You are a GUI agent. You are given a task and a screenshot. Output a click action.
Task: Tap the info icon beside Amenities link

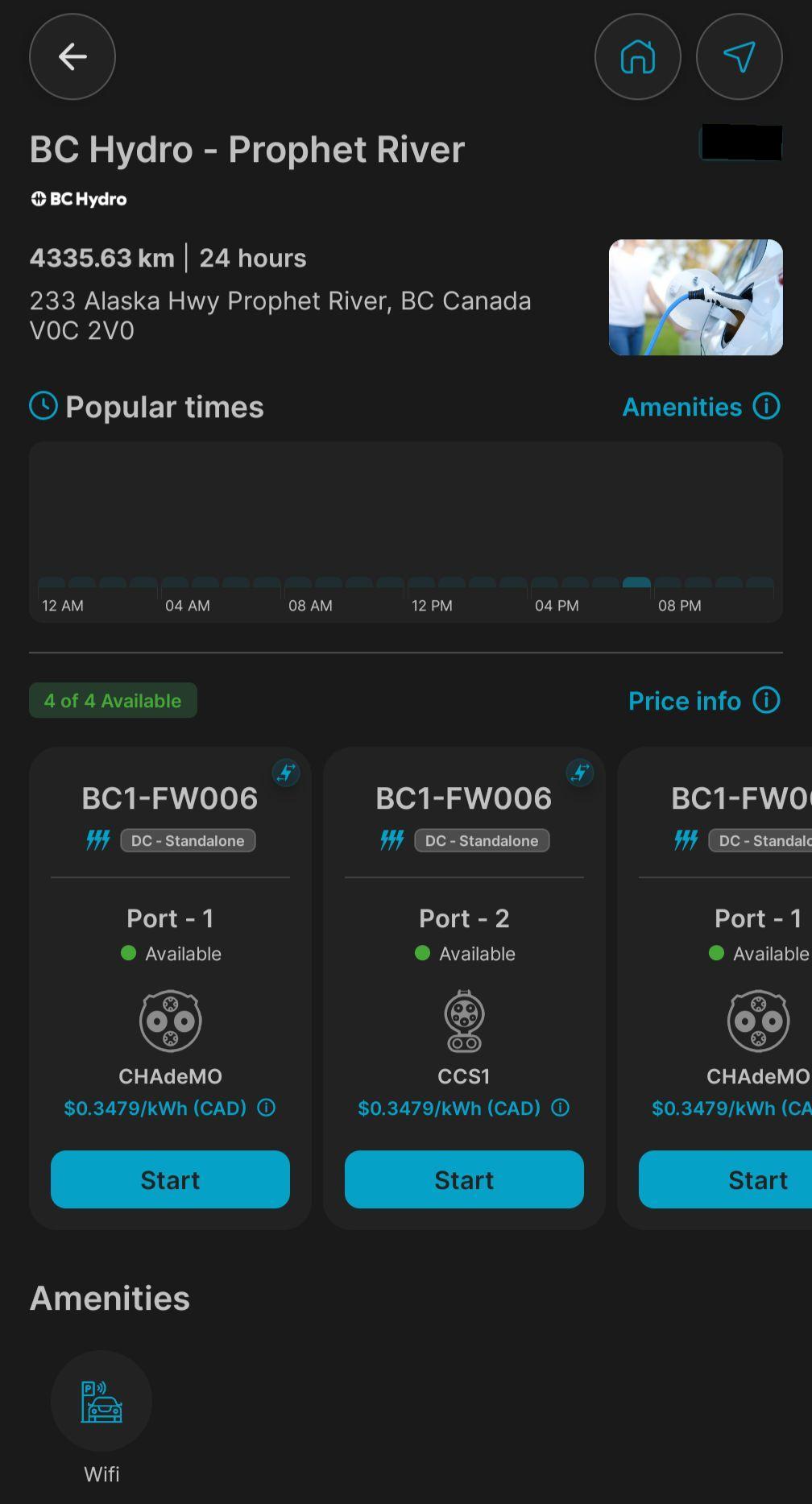click(766, 407)
